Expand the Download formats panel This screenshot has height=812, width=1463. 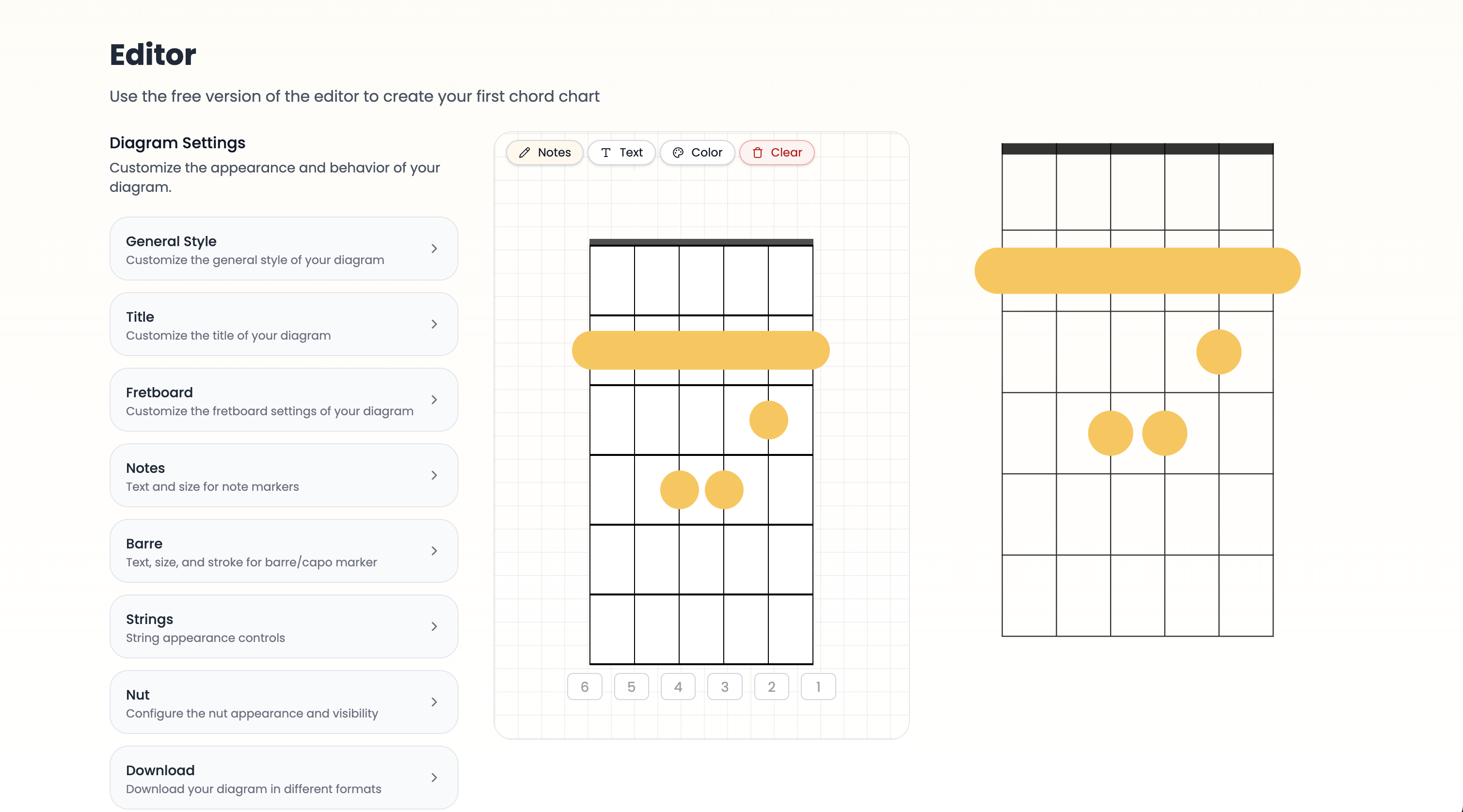click(284, 778)
